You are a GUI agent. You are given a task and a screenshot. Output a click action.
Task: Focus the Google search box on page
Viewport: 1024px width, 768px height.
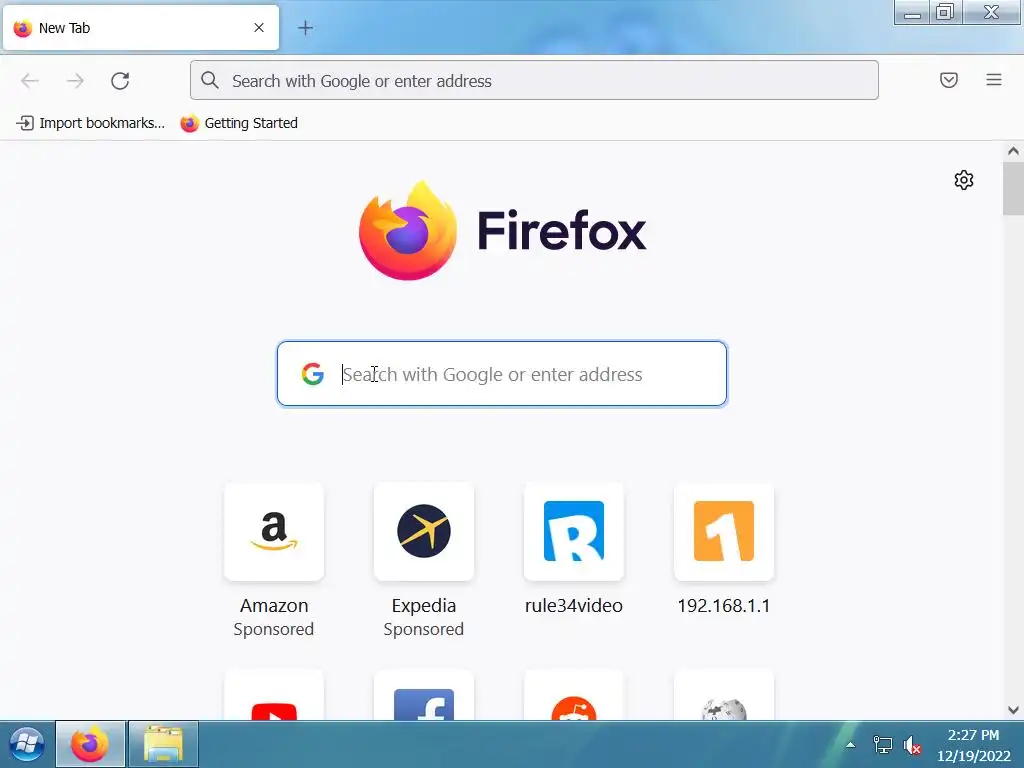(502, 374)
